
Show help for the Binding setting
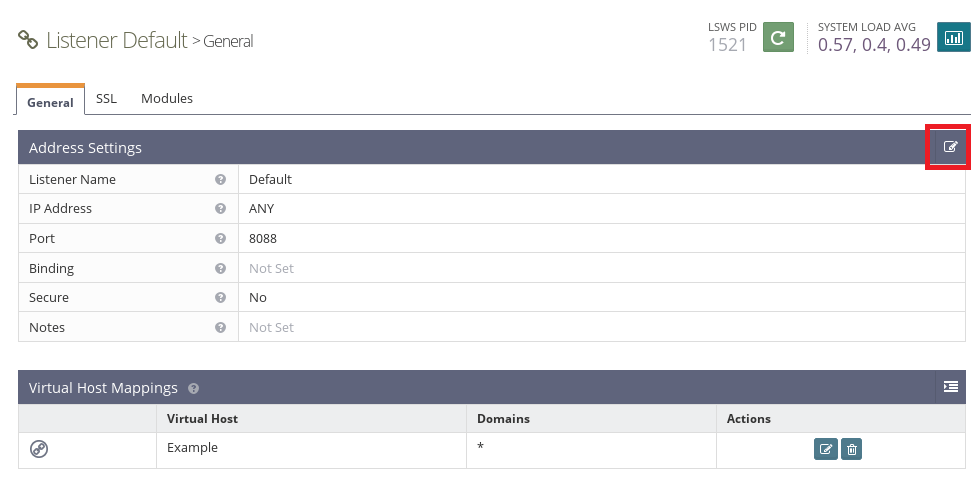220,268
